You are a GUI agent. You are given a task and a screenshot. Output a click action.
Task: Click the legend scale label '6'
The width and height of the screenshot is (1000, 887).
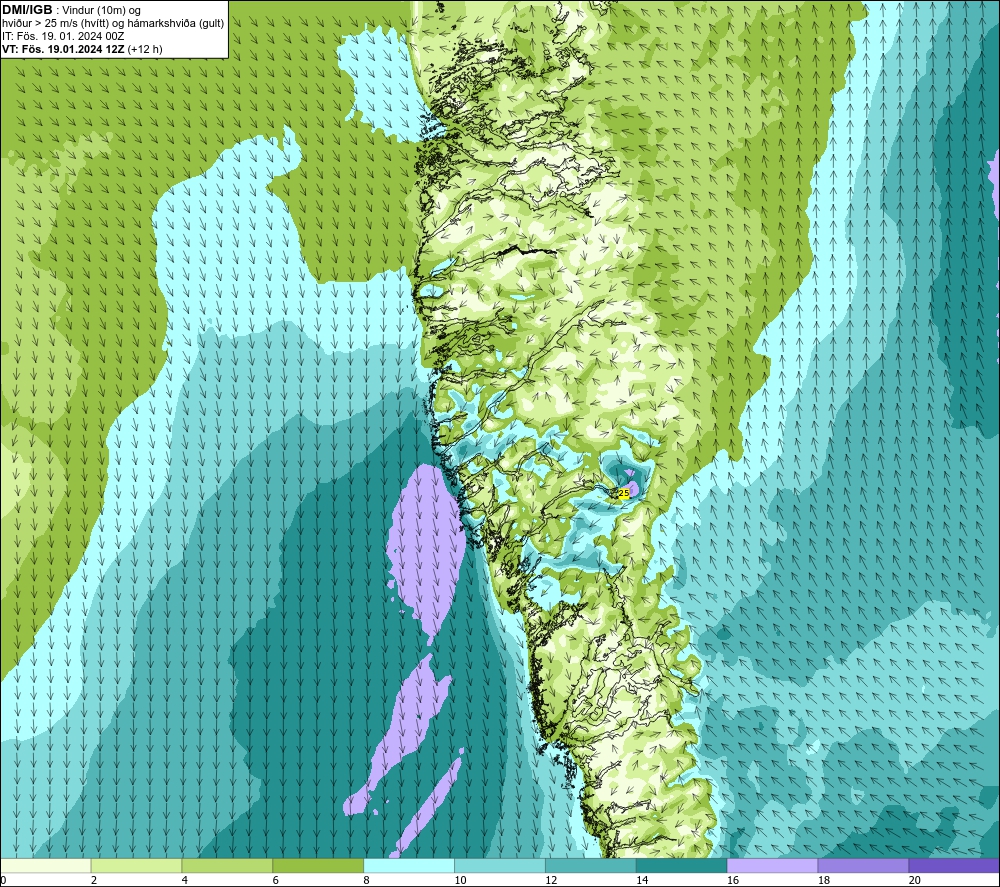[275, 880]
